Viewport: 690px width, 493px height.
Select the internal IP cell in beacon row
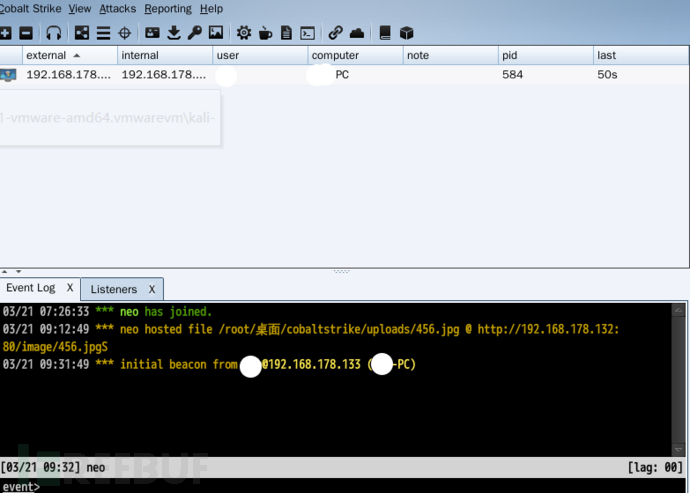coord(164,75)
